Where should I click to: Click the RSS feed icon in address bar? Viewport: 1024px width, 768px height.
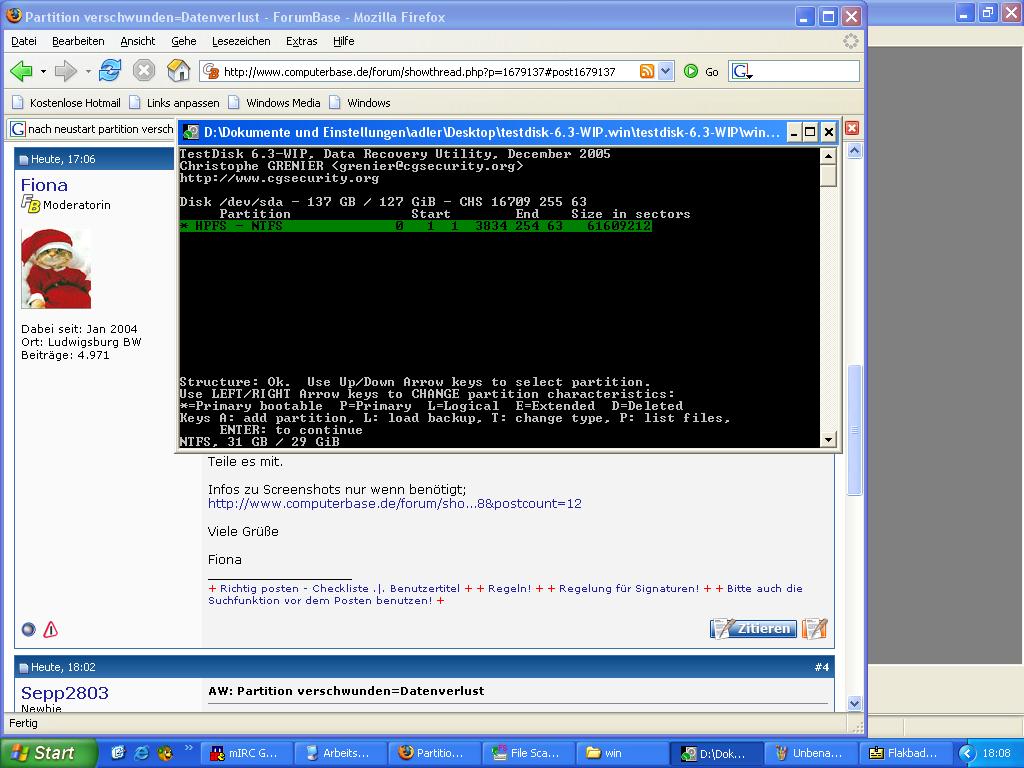(x=647, y=71)
